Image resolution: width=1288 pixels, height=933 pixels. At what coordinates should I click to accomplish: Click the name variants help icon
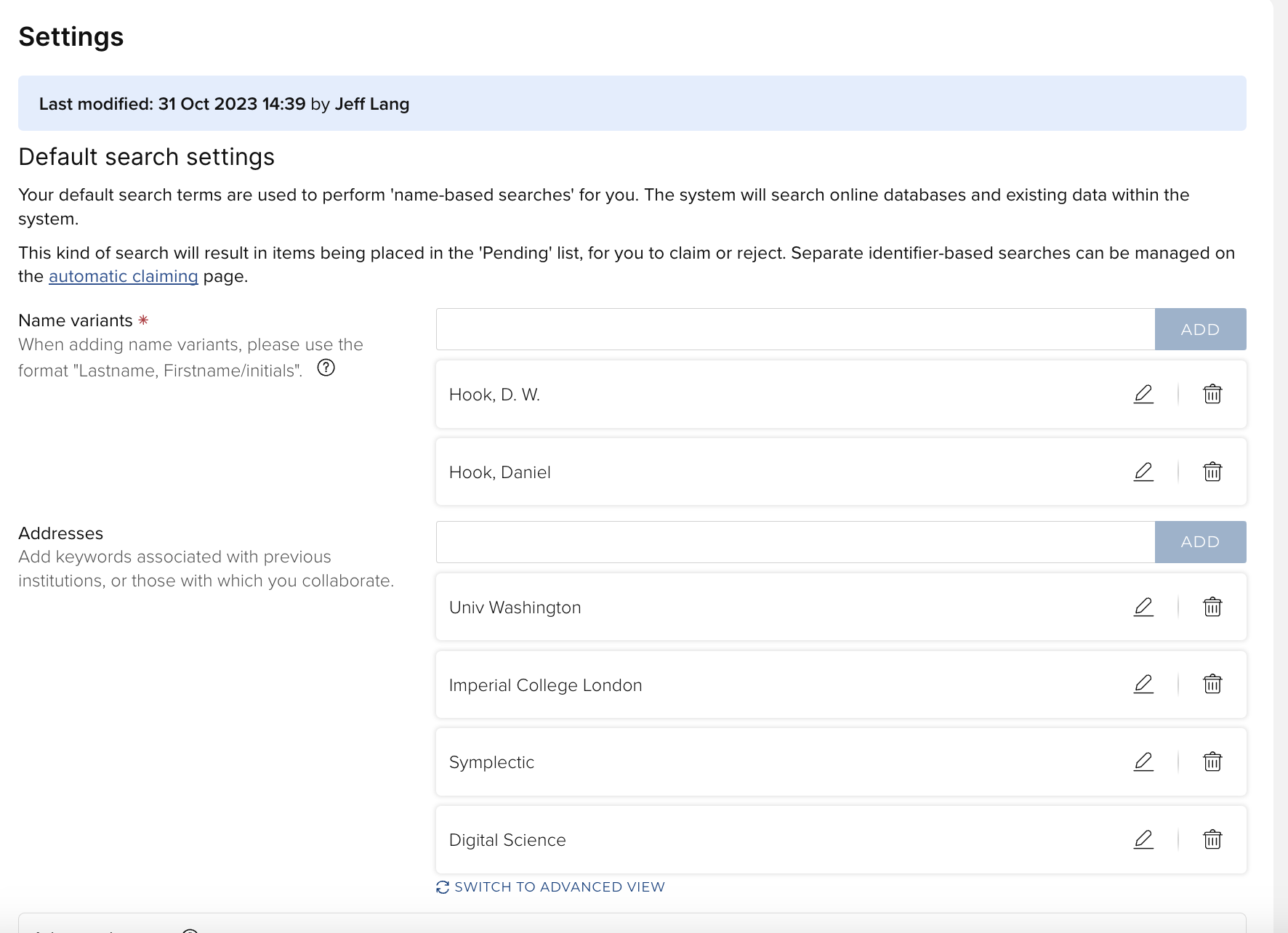pyautogui.click(x=326, y=368)
